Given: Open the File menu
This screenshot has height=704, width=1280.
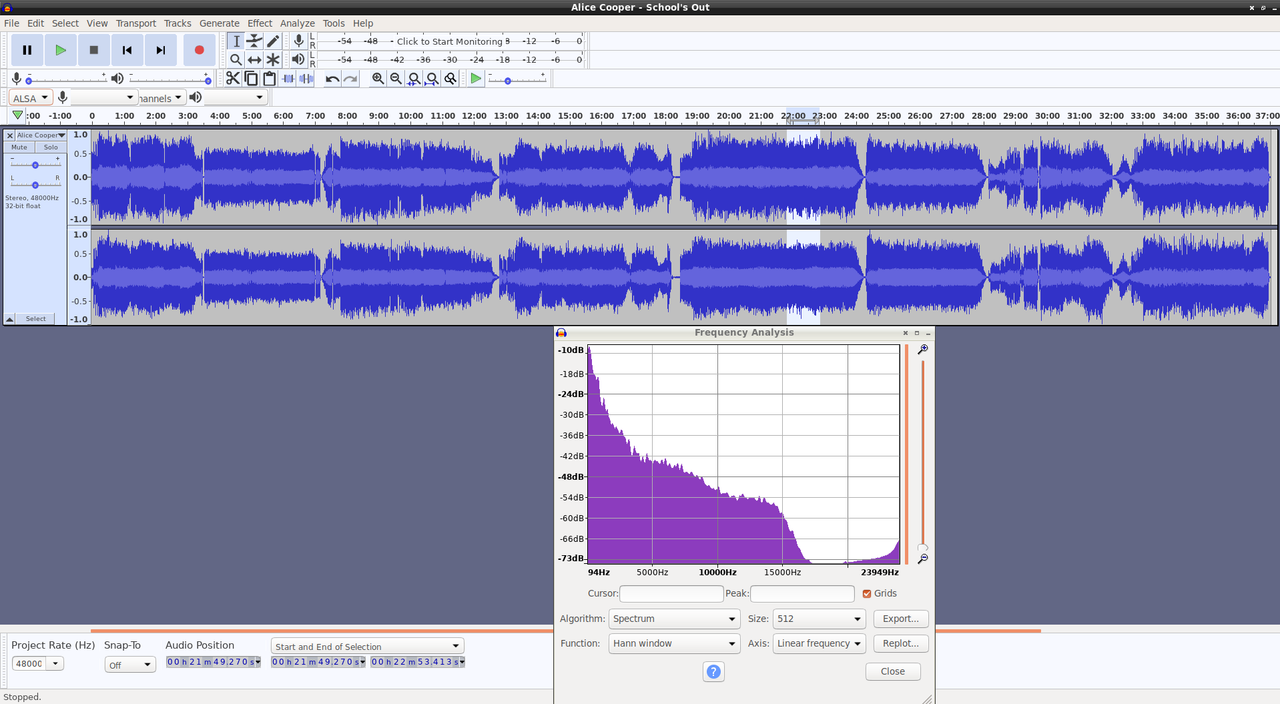Looking at the screenshot, I should click(x=12, y=23).
